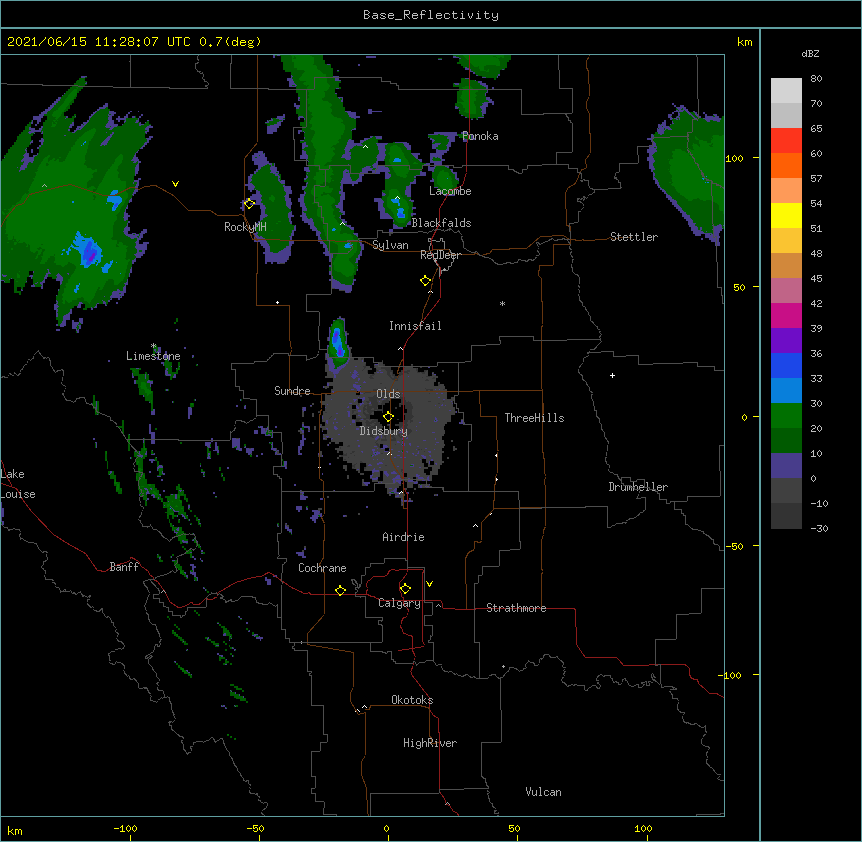Click the bottom axis tick labeled -100
The image size is (862, 842).
click(x=126, y=828)
